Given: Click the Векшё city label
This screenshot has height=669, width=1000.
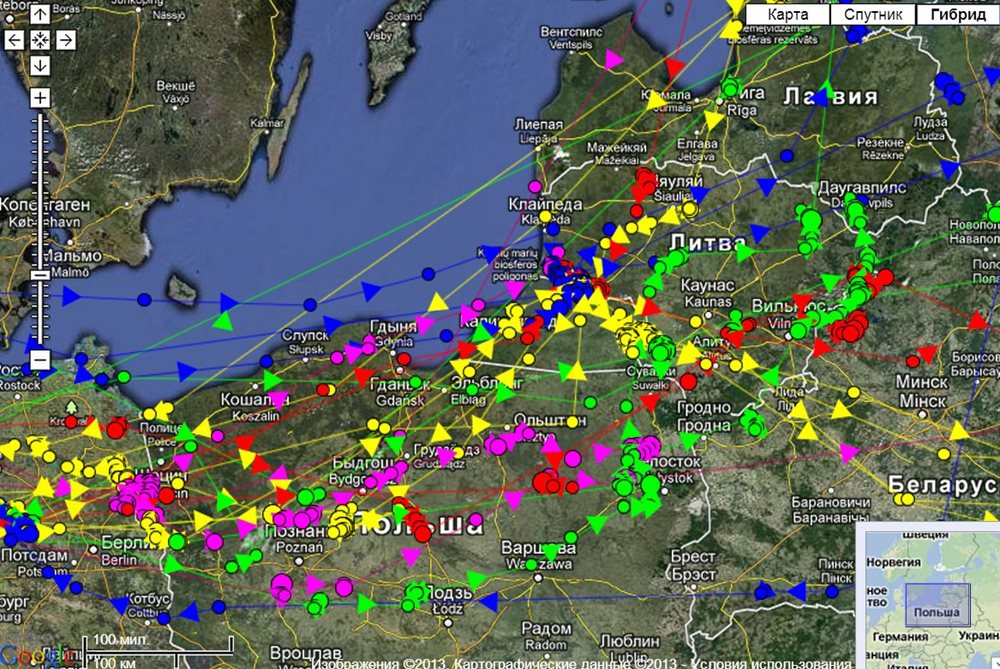Looking at the screenshot, I should (x=176, y=86).
